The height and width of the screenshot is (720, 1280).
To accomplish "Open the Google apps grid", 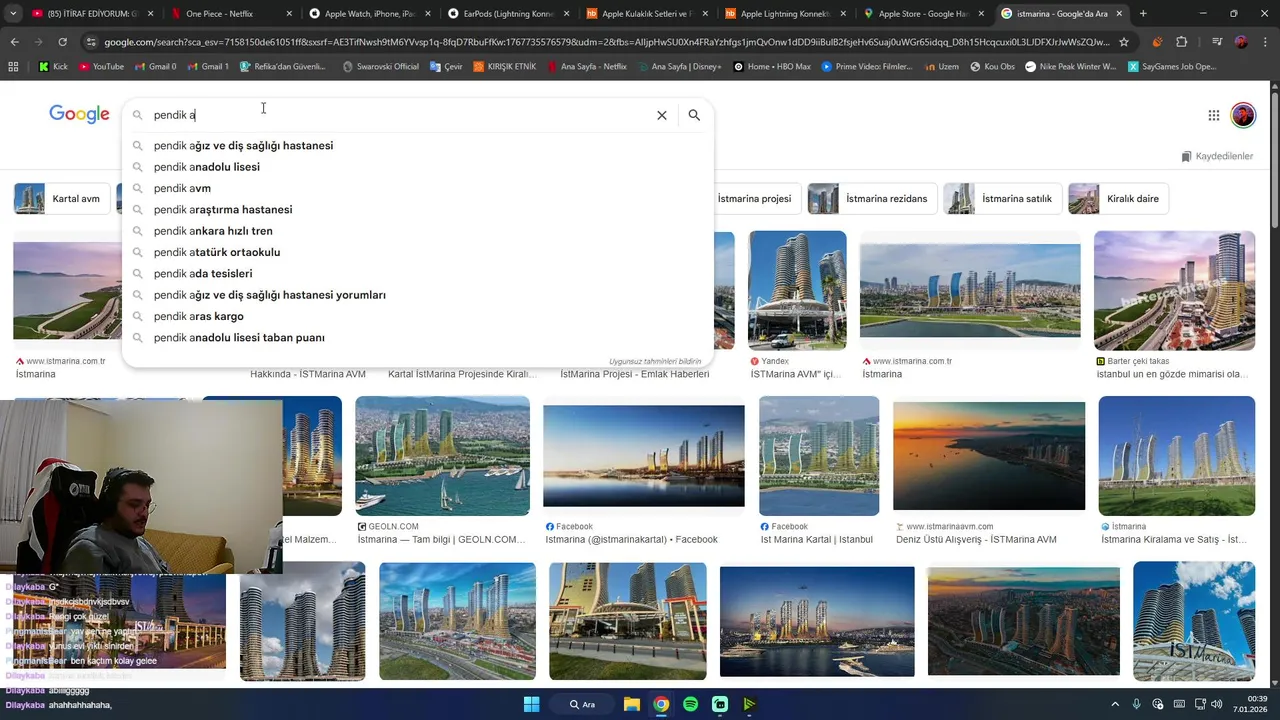I will click(x=1213, y=115).
